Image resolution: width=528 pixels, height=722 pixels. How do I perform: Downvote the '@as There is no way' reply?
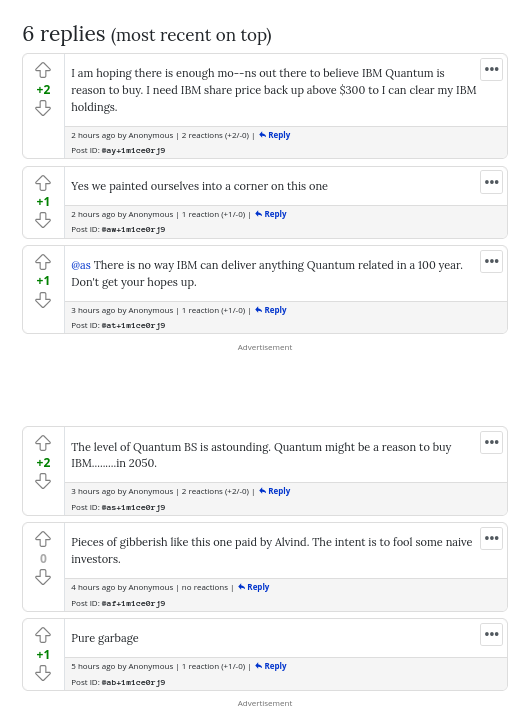pyautogui.click(x=43, y=300)
